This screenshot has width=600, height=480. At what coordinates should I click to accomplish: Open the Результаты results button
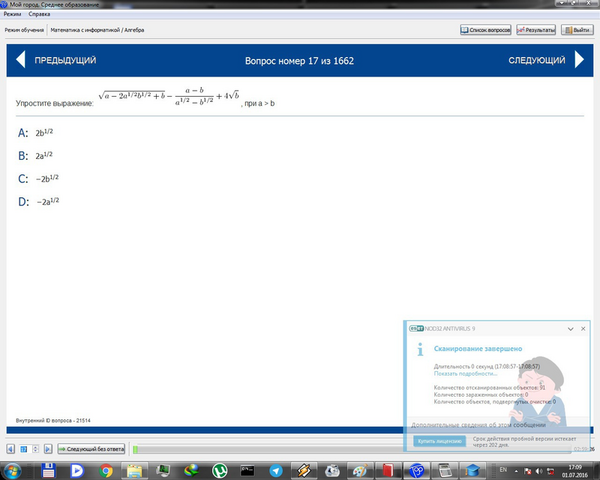536,30
